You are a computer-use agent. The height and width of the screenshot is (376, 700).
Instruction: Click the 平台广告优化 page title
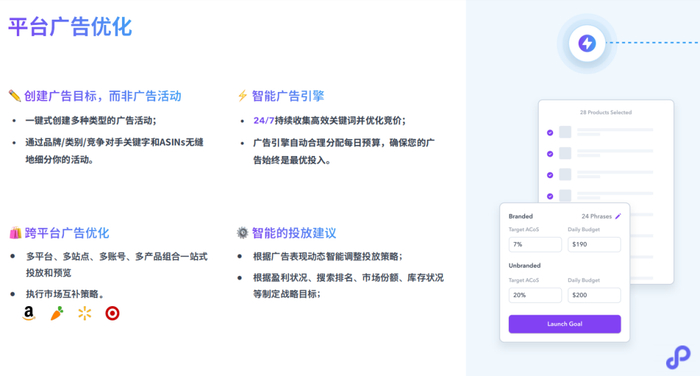(x=70, y=27)
